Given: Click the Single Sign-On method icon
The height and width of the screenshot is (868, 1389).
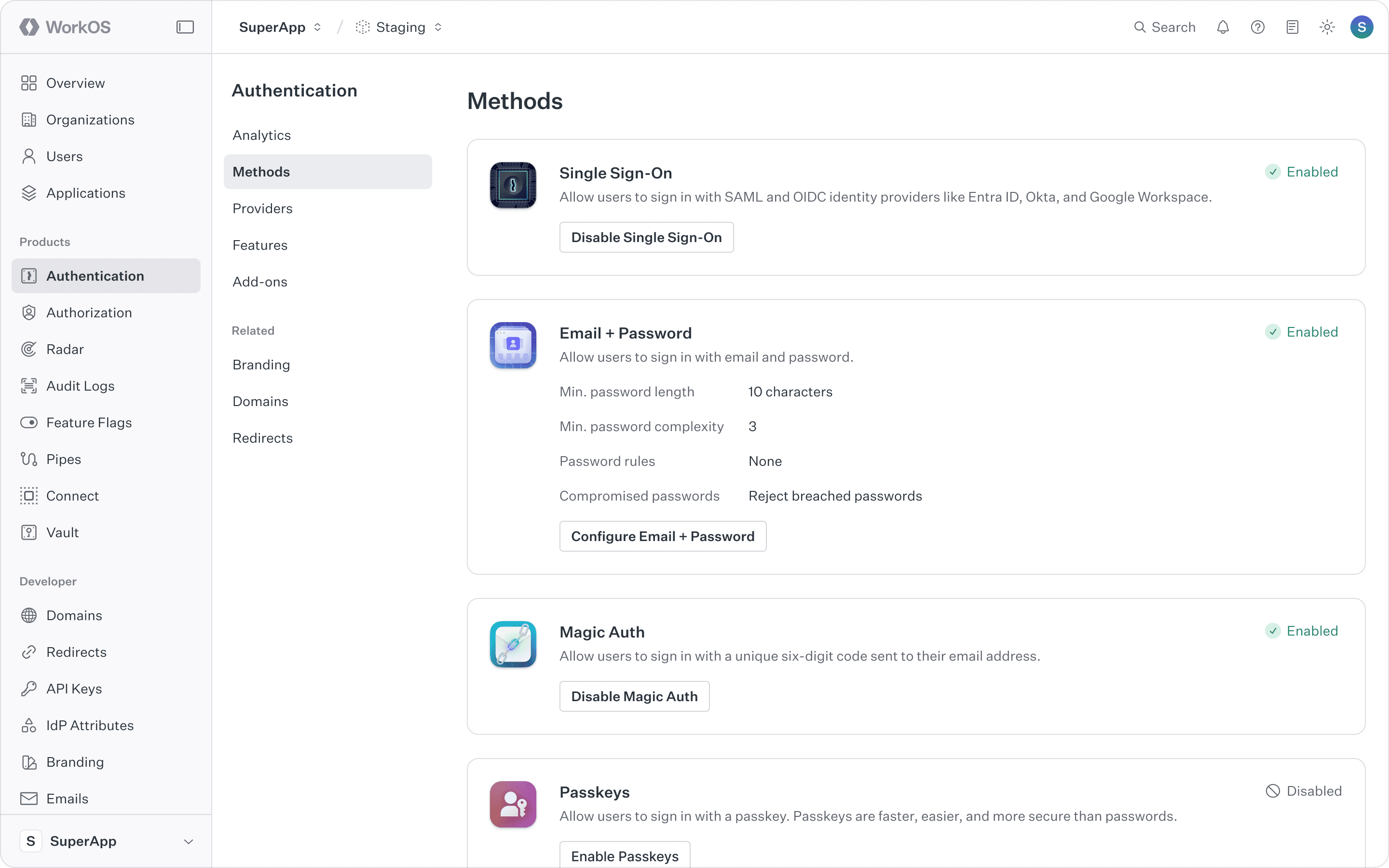Looking at the screenshot, I should (513, 185).
